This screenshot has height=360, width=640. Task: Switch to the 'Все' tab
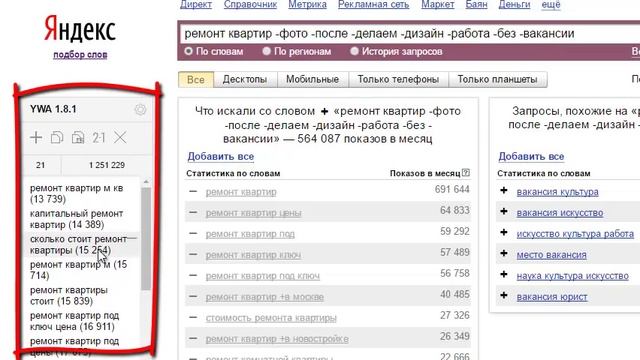(196, 80)
